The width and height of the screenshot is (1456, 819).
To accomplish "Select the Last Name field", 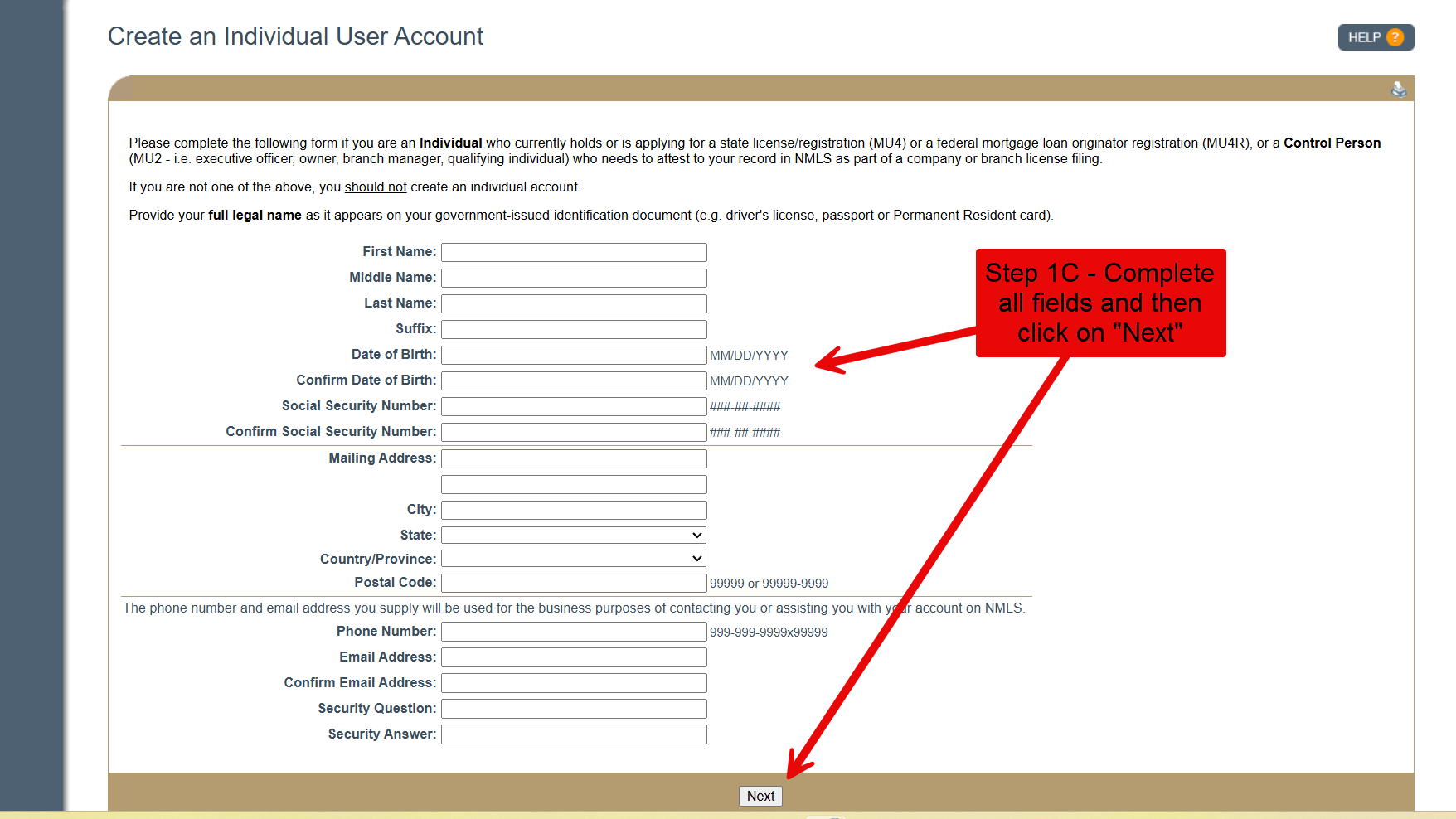I will click(574, 303).
